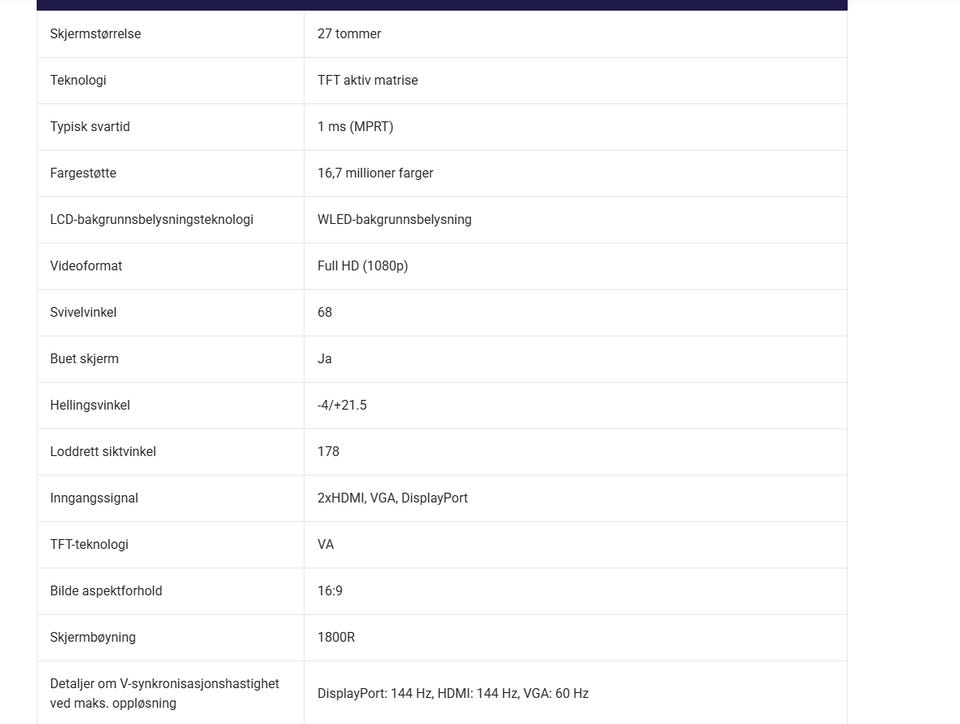
Task: Select 16,7 millioner farger text
Action: (x=375, y=173)
